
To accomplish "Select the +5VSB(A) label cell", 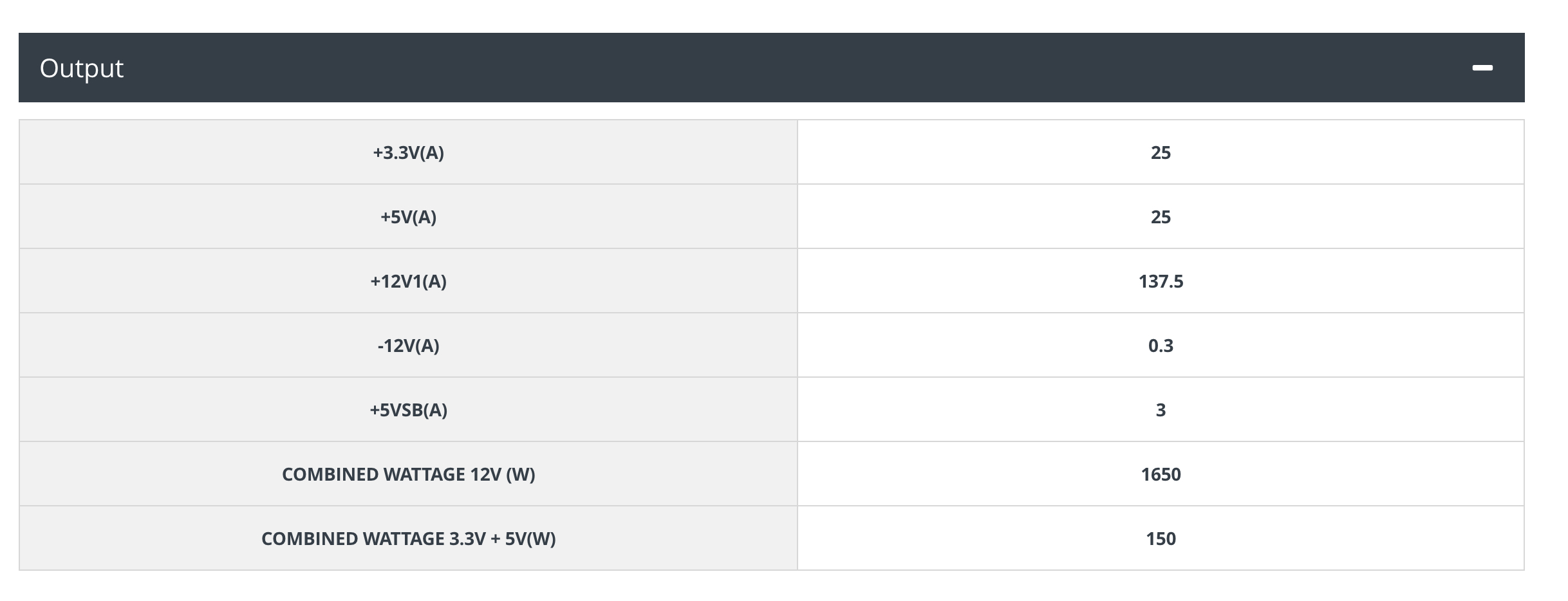I will 408,410.
